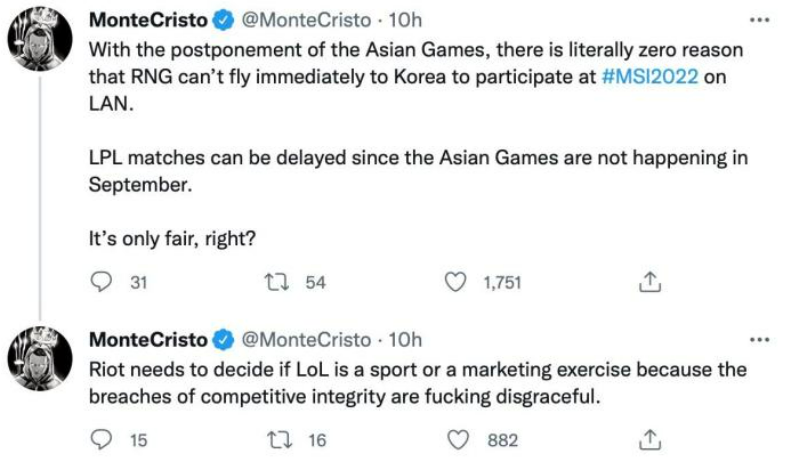Click the reply icon on the first tweet
The image size is (790, 457).
(100, 283)
